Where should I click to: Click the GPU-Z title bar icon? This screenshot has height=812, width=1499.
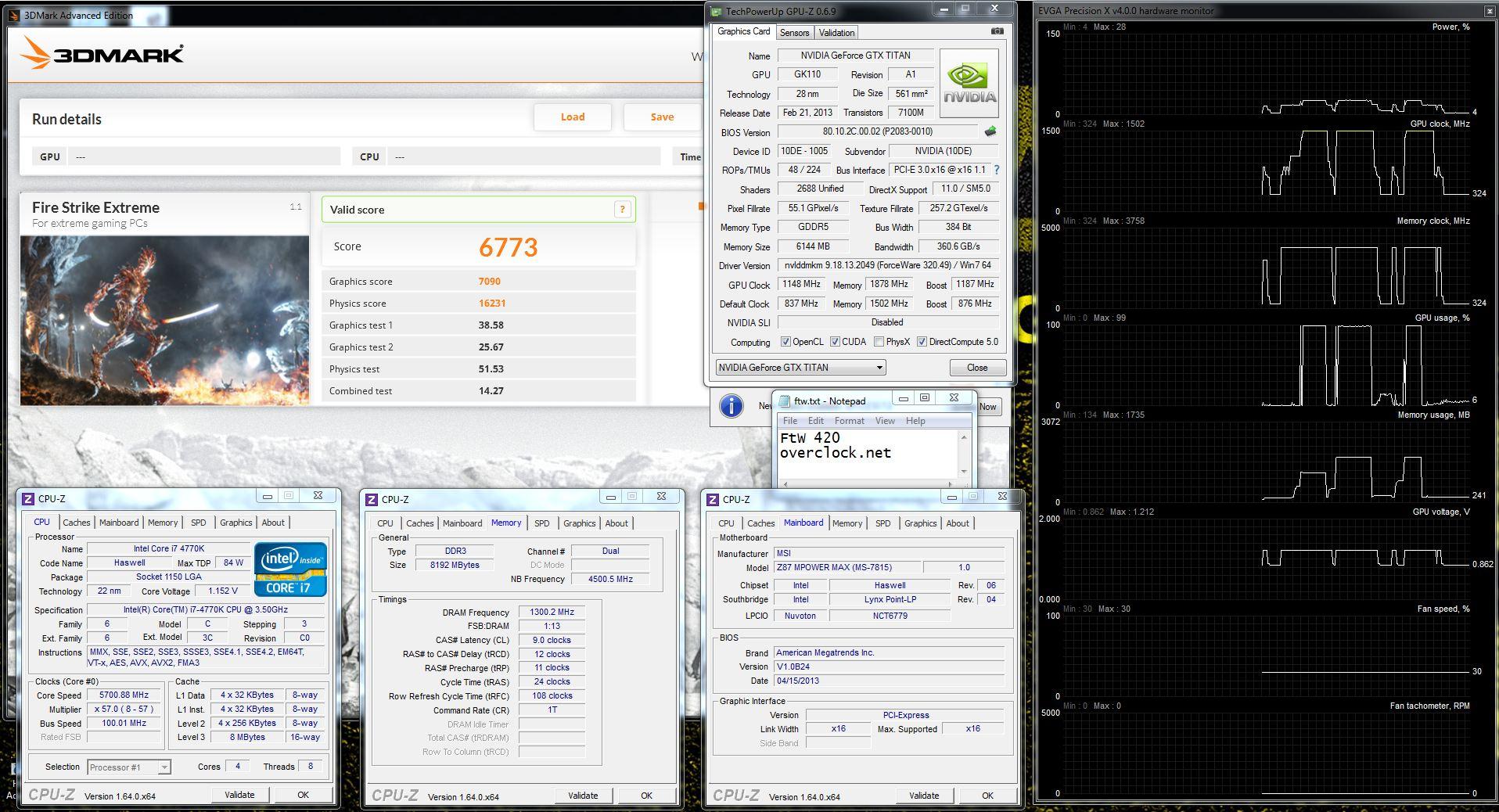point(717,11)
